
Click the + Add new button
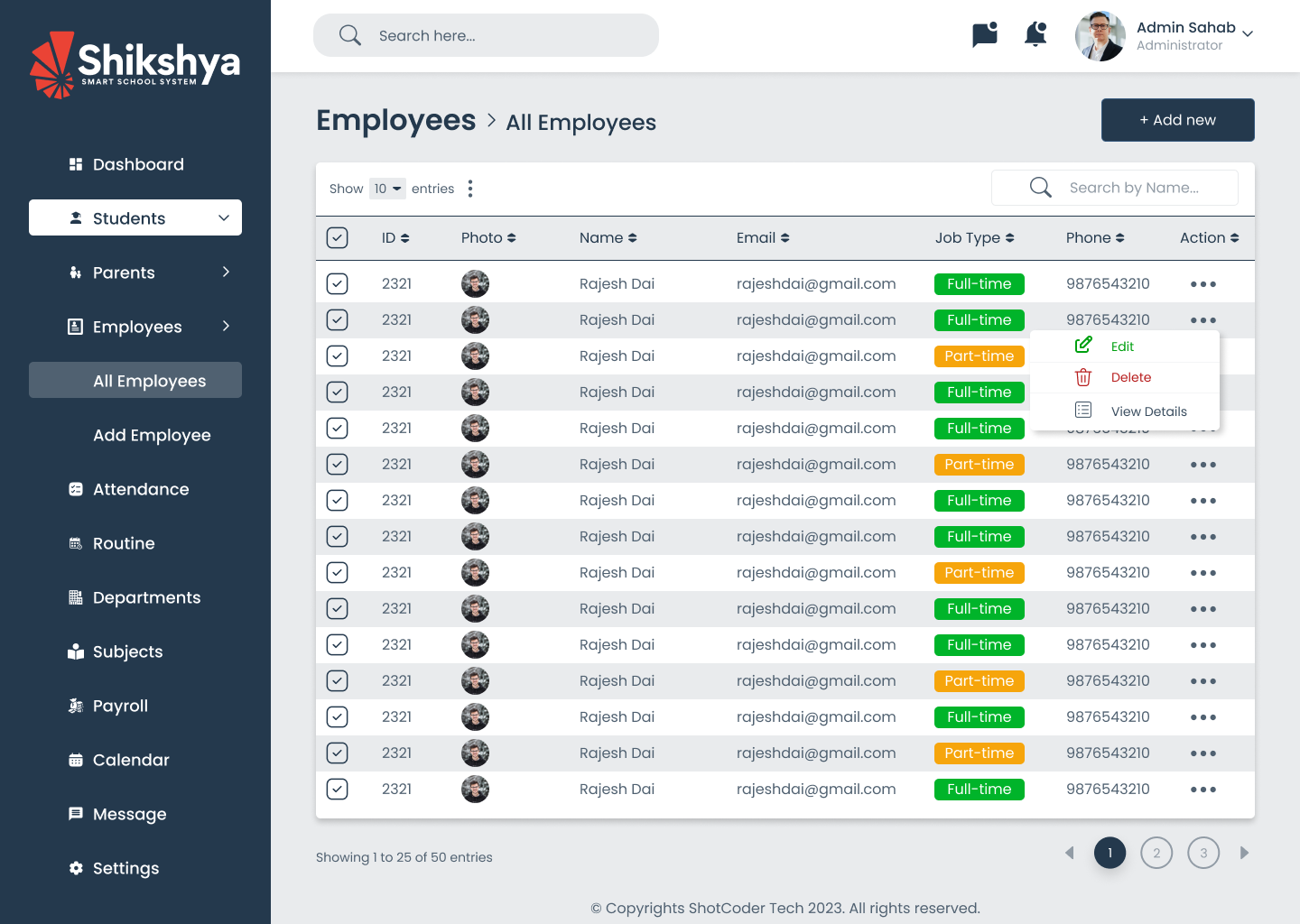point(1177,120)
